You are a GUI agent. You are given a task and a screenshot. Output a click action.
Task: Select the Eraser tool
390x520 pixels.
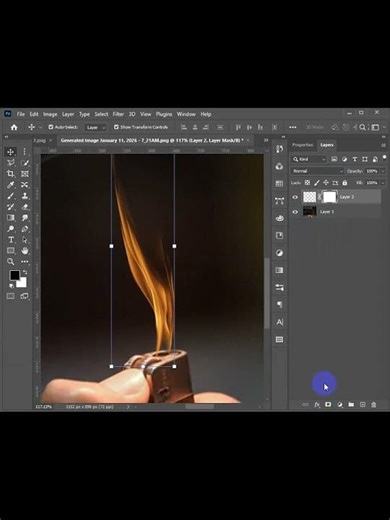[x=24, y=207]
